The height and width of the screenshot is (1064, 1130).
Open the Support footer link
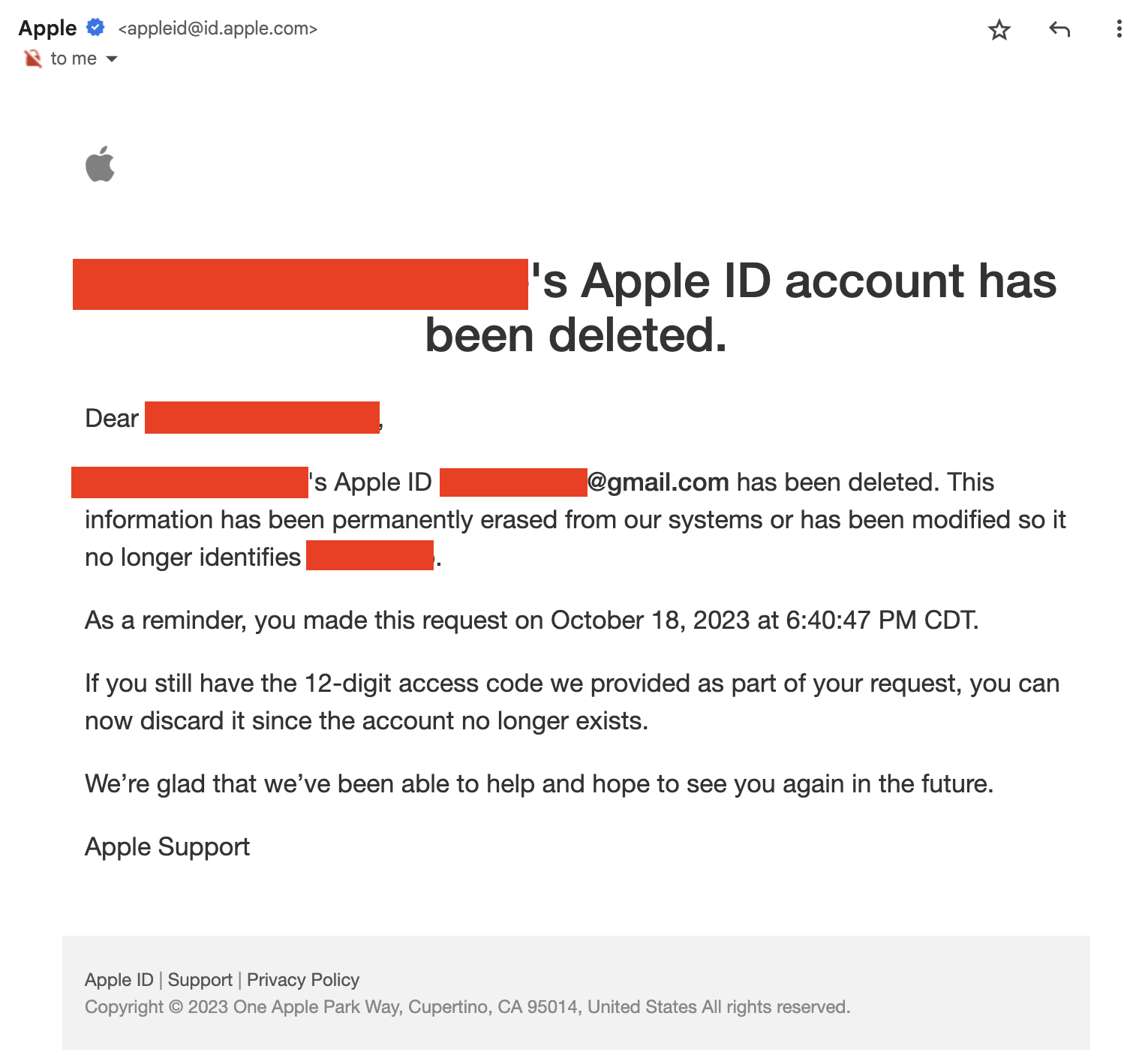(200, 980)
